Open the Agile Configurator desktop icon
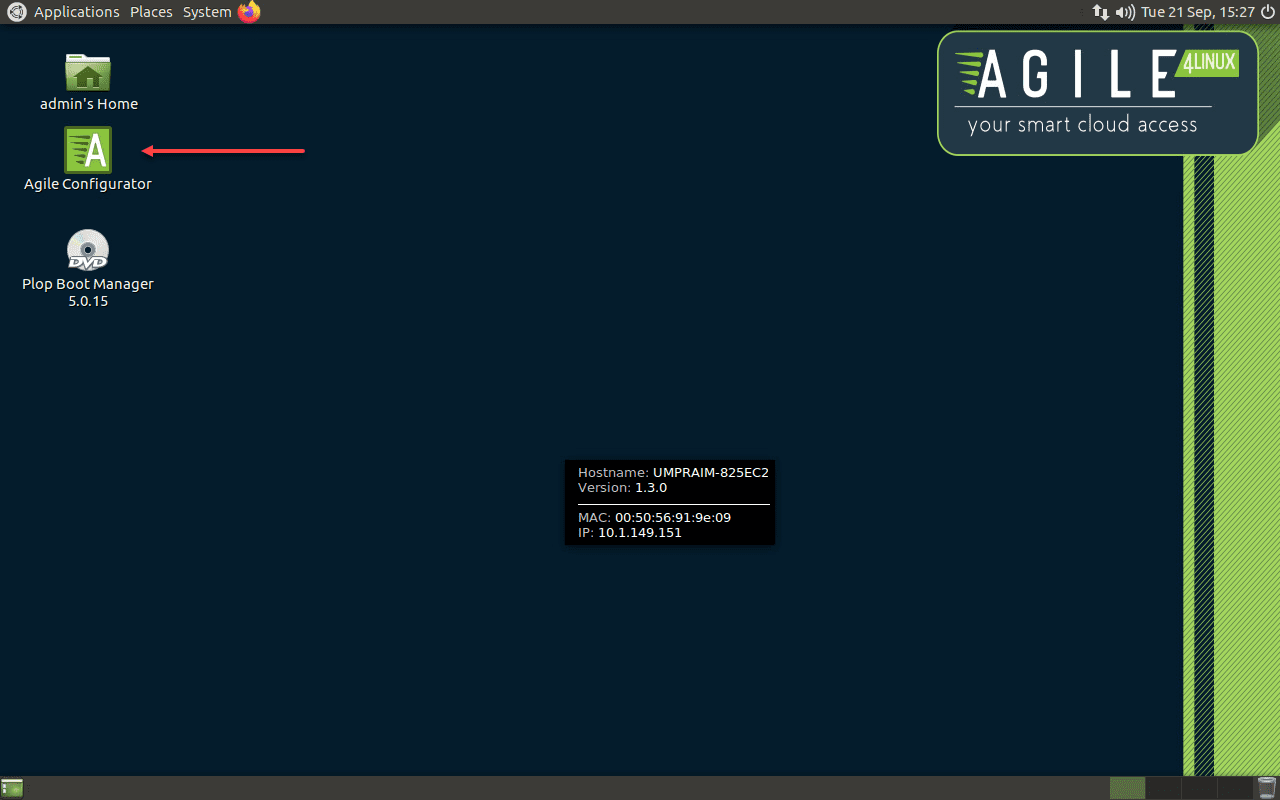The width and height of the screenshot is (1280, 800). tap(88, 150)
